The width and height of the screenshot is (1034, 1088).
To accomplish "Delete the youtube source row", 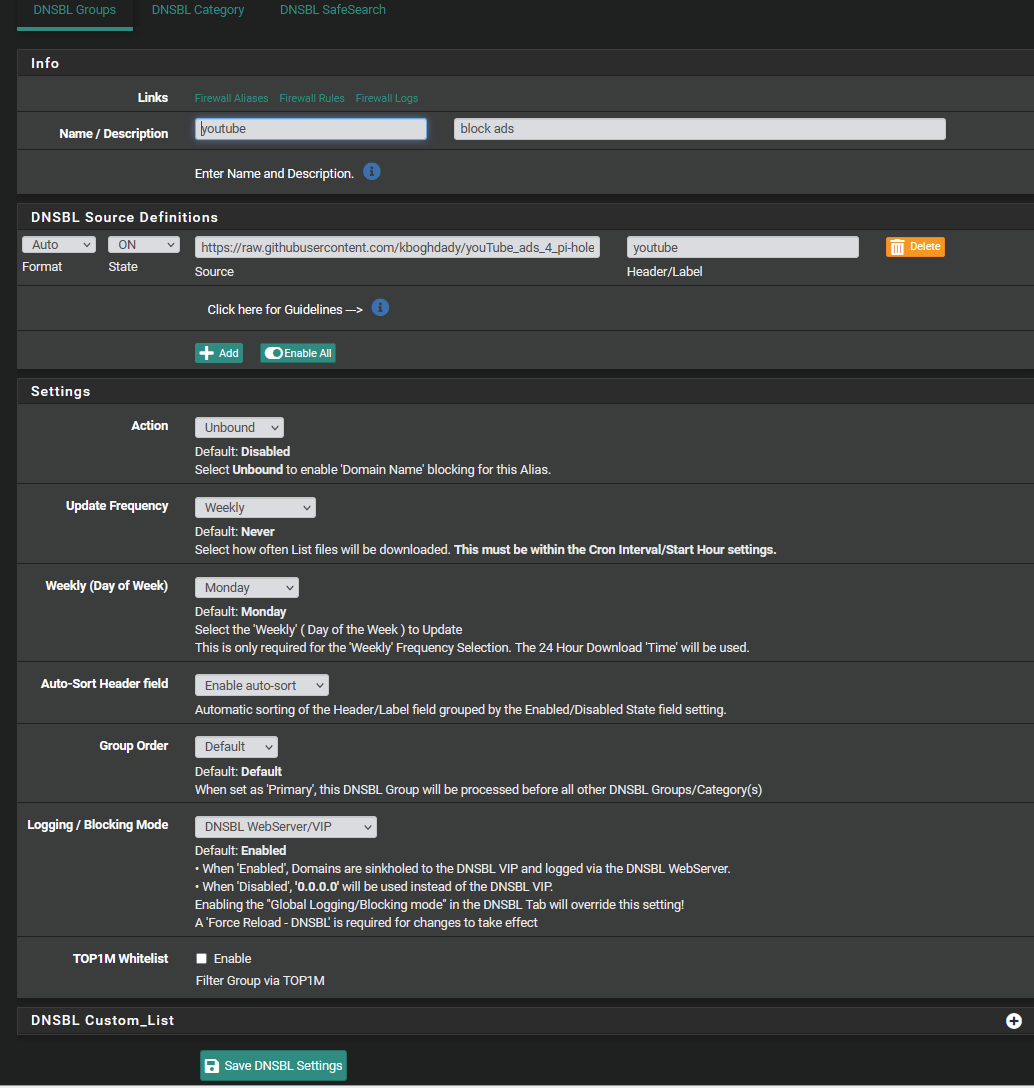I will tap(915, 247).
